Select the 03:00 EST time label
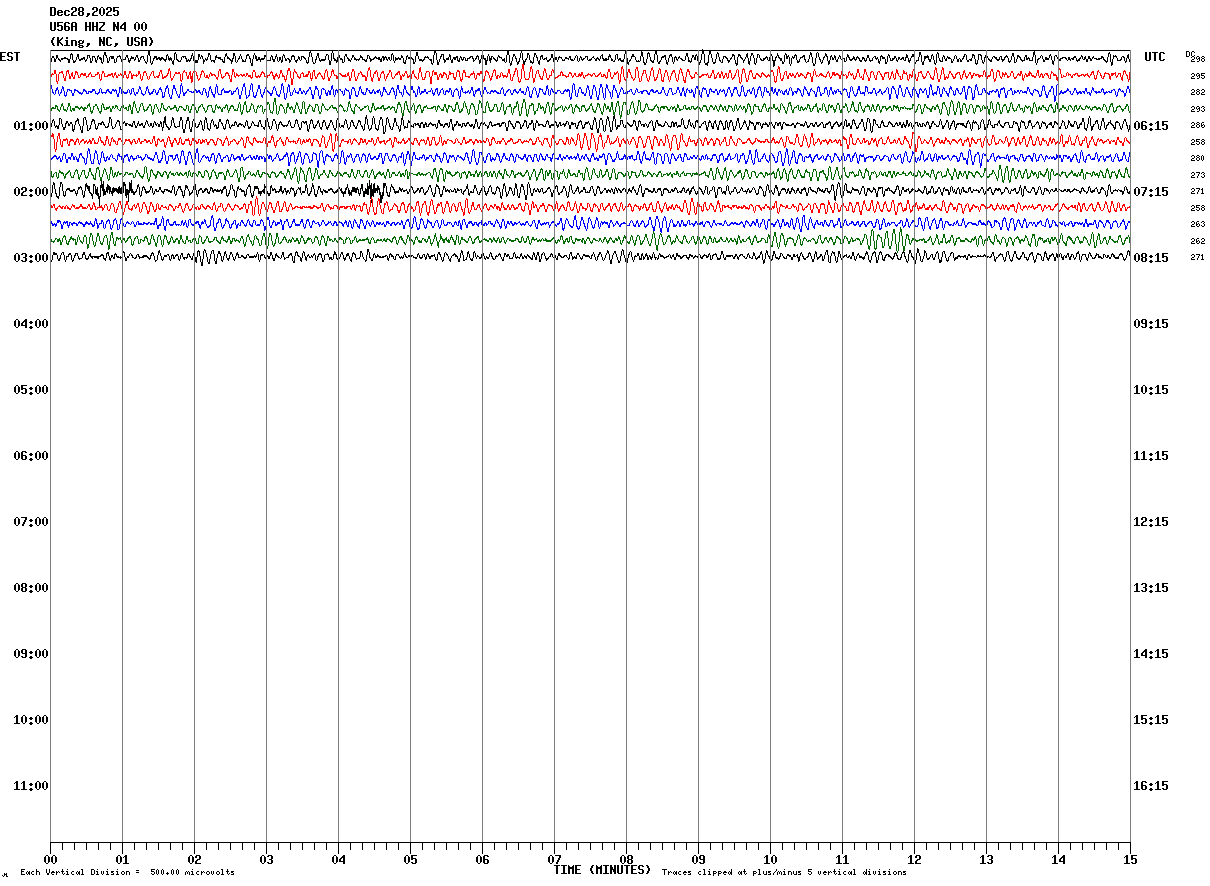Image resolution: width=1210 pixels, height=886 pixels. pyautogui.click(x=31, y=258)
